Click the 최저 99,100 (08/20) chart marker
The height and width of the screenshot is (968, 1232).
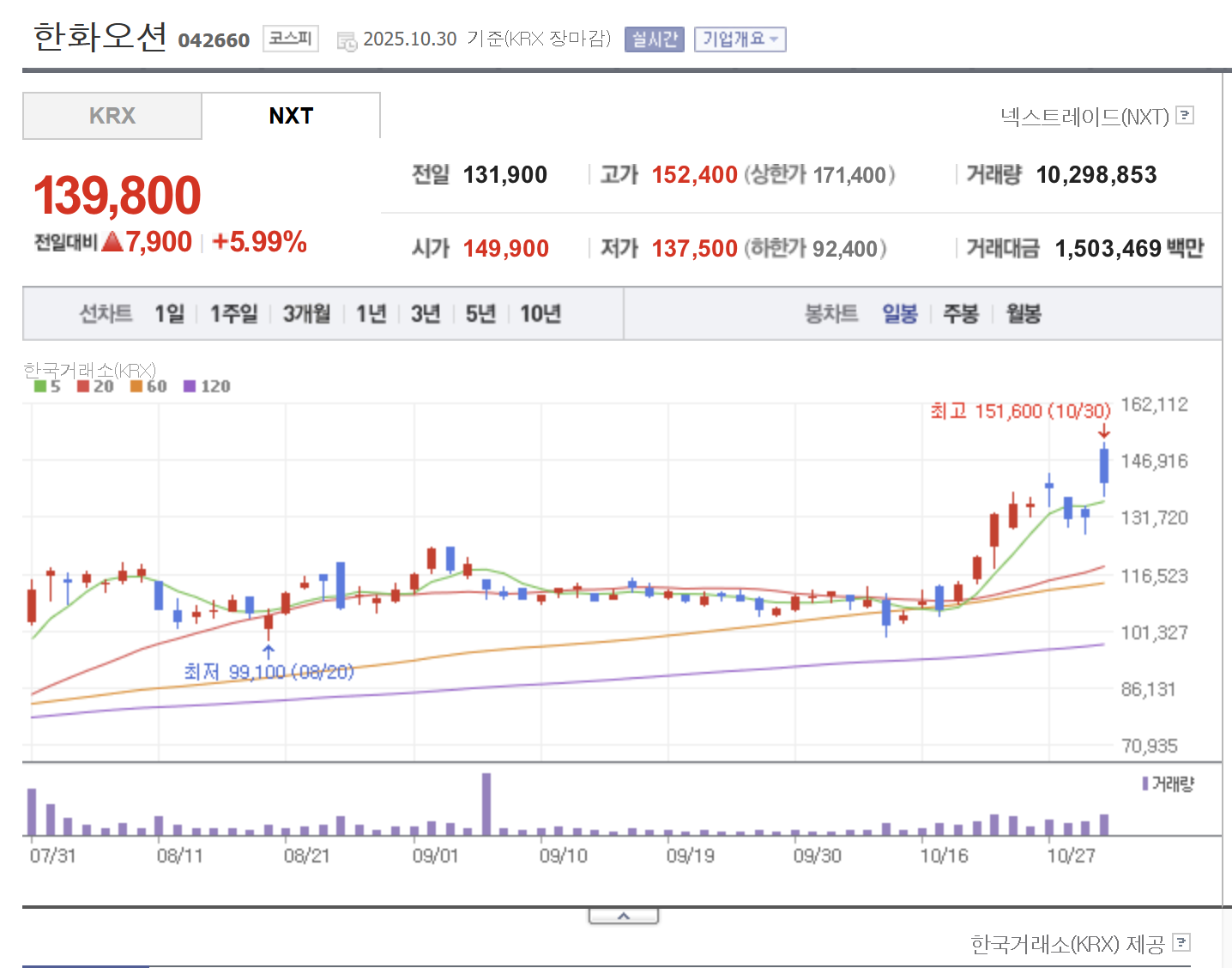[x=269, y=671]
